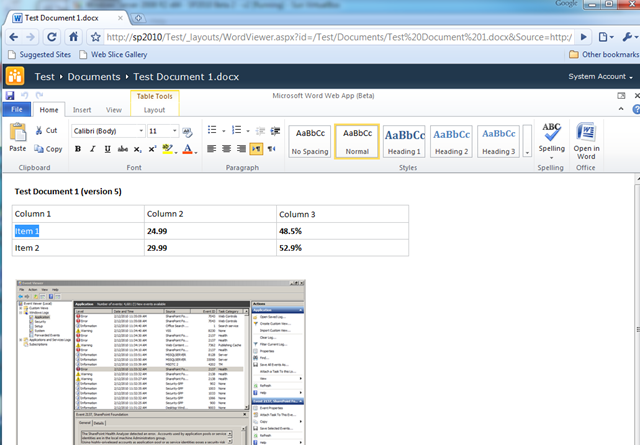Go back in the browser
Image resolution: width=640 pixels, height=445 pixels.
coord(13,37)
